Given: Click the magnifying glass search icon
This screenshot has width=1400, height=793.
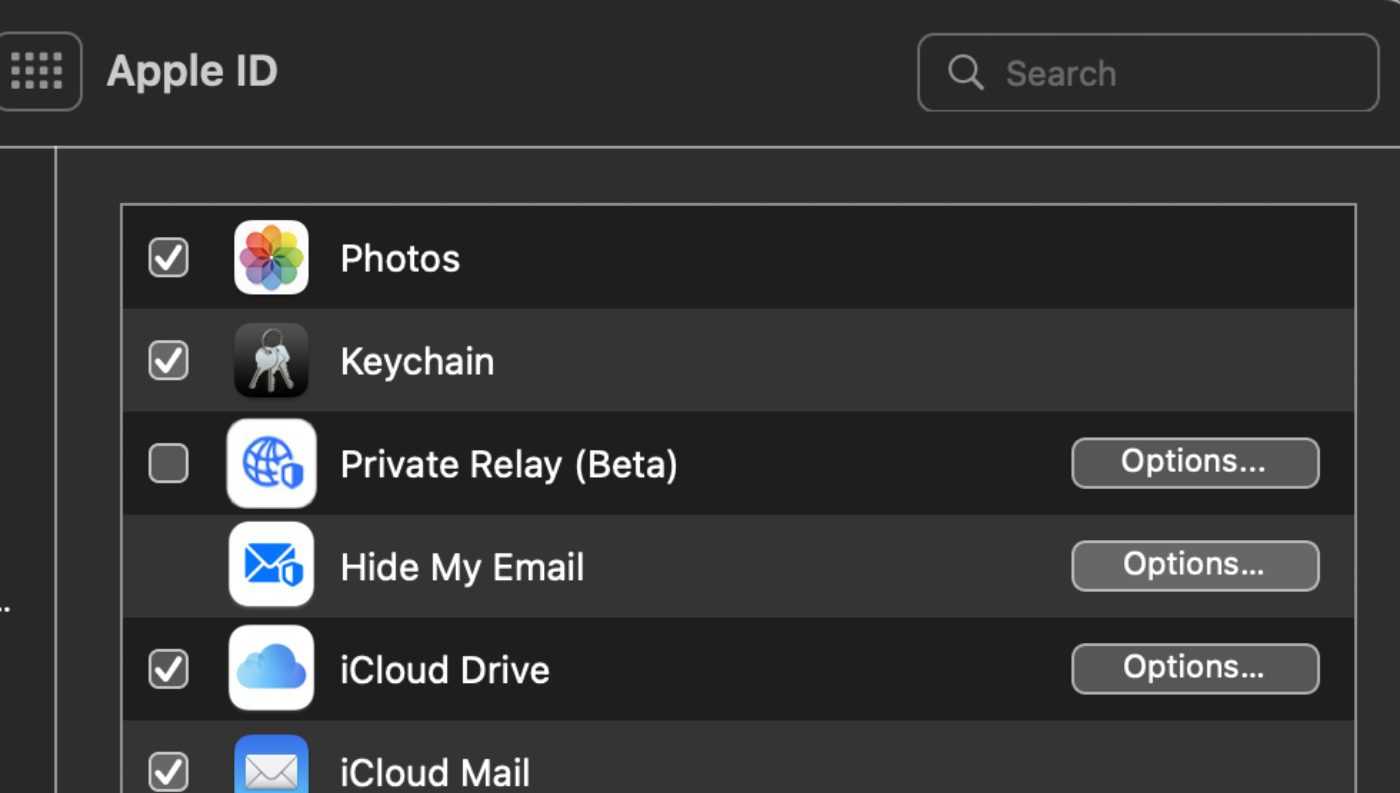Looking at the screenshot, I should pos(965,72).
